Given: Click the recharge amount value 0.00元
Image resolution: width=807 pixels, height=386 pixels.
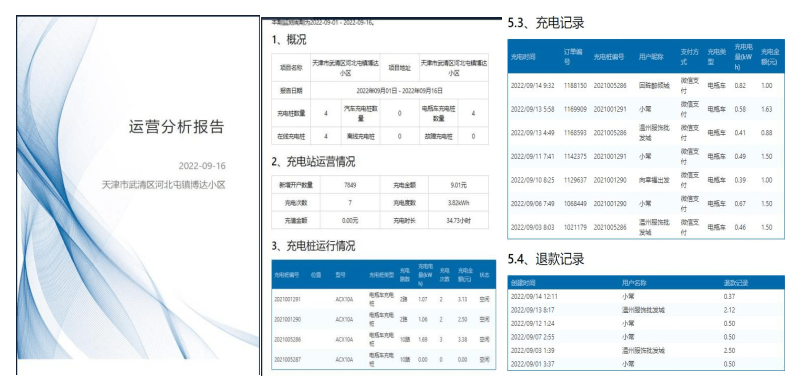Looking at the screenshot, I should (x=350, y=220).
